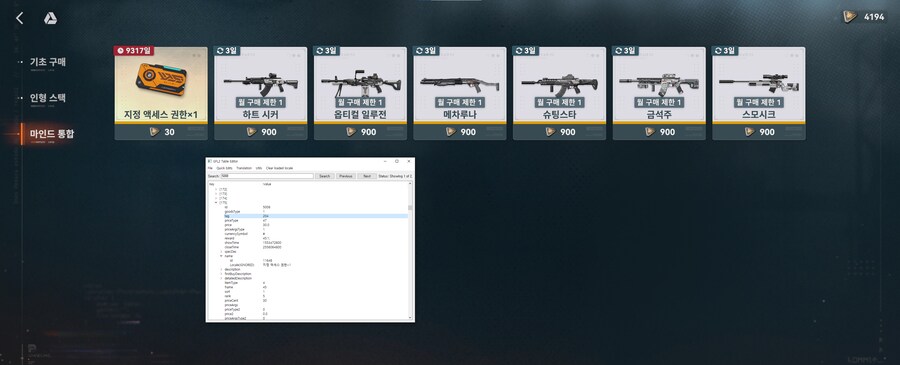Viewport: 900px width, 365px height.
Task: Select the 하트 시커 rifle card
Action: point(261,93)
